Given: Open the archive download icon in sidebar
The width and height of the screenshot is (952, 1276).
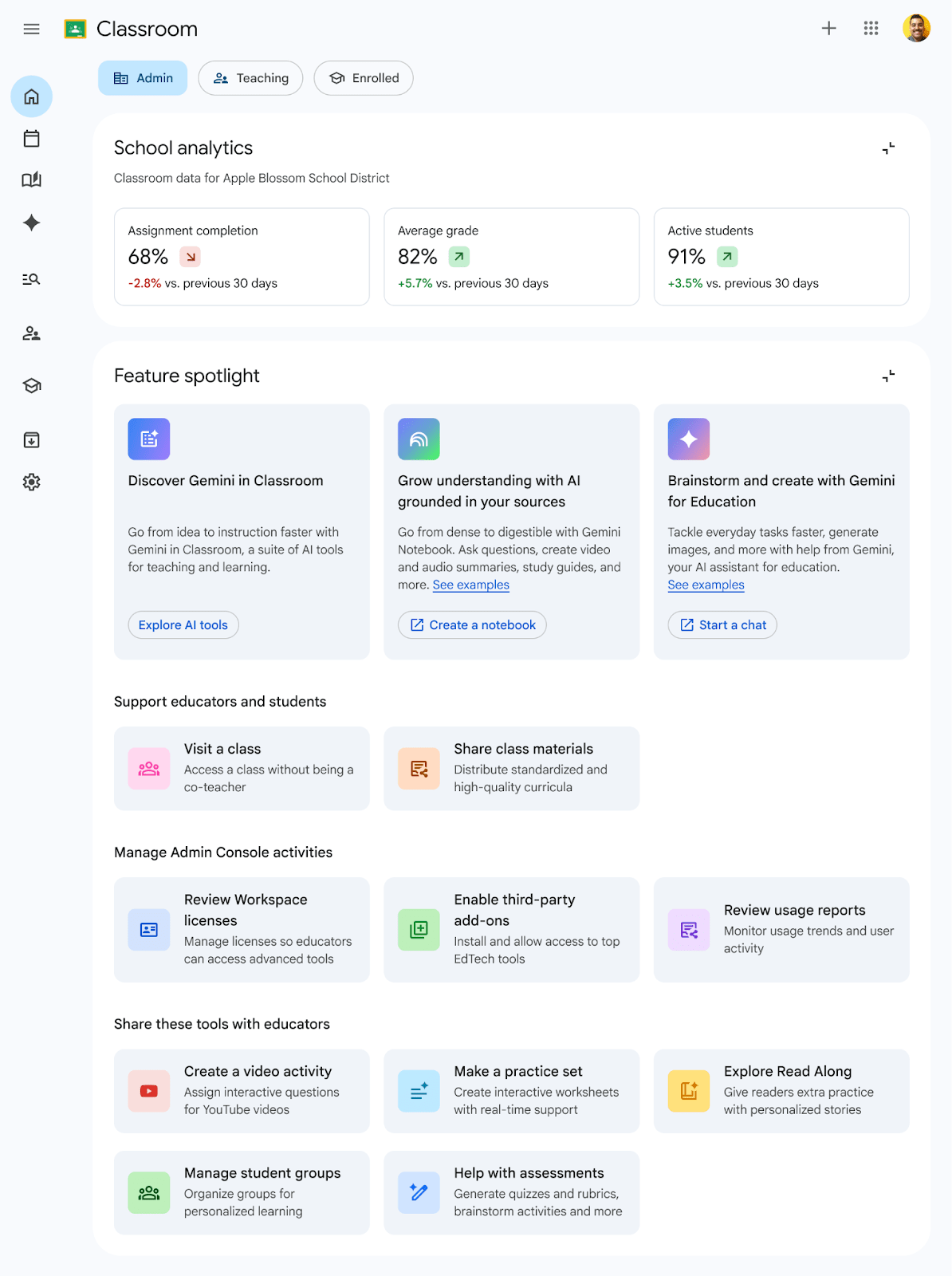Looking at the screenshot, I should pyautogui.click(x=32, y=440).
